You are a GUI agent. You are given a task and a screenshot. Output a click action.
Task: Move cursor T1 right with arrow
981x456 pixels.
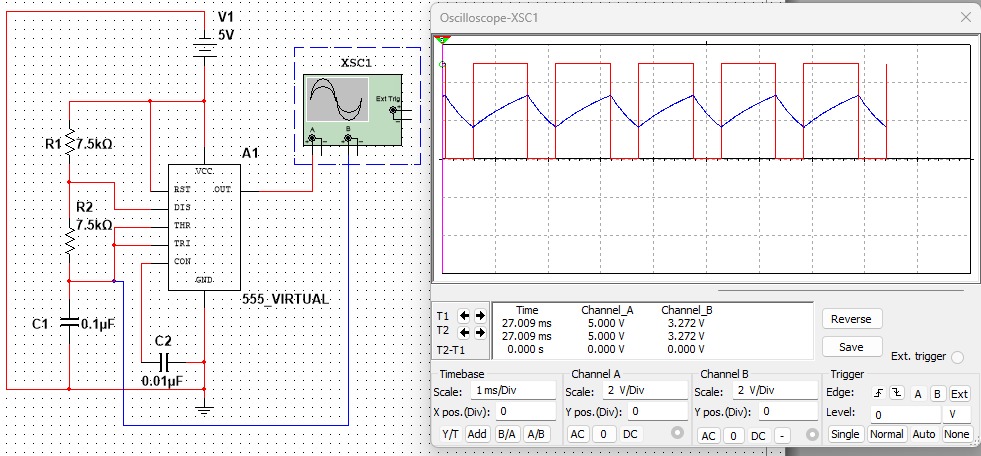(480, 315)
